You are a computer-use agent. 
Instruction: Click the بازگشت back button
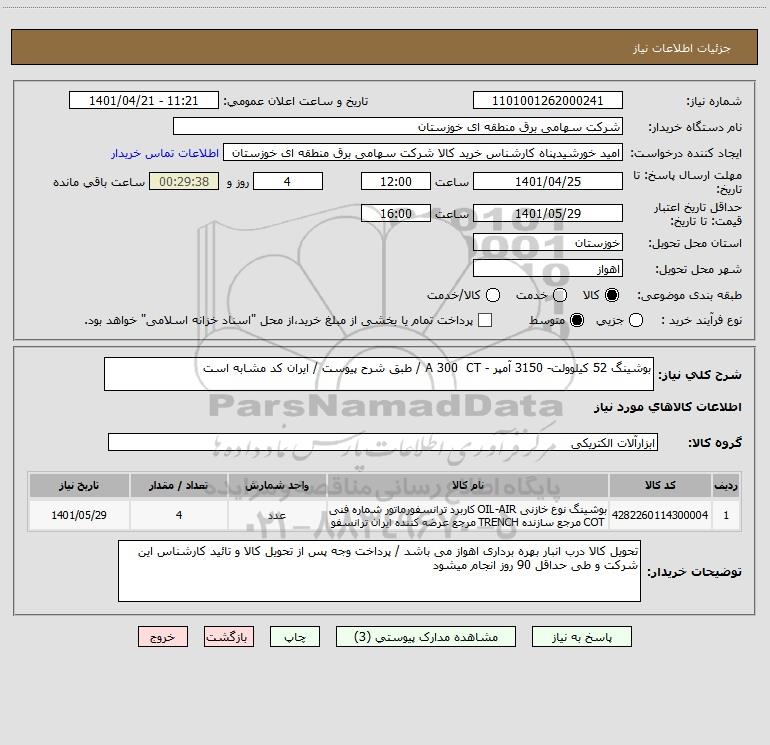[229, 637]
